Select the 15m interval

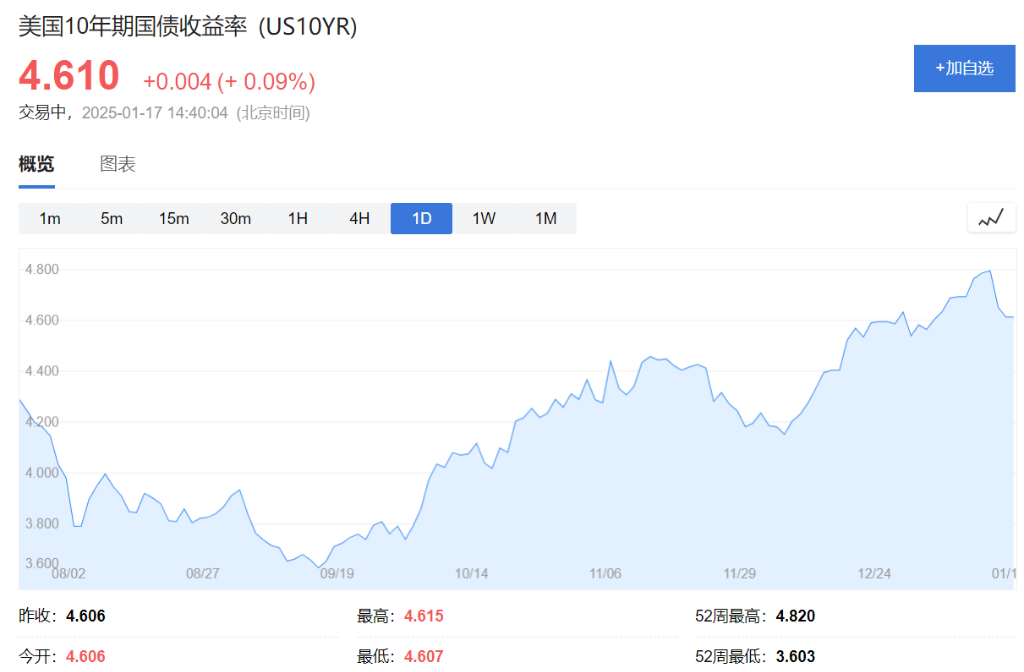(x=173, y=218)
